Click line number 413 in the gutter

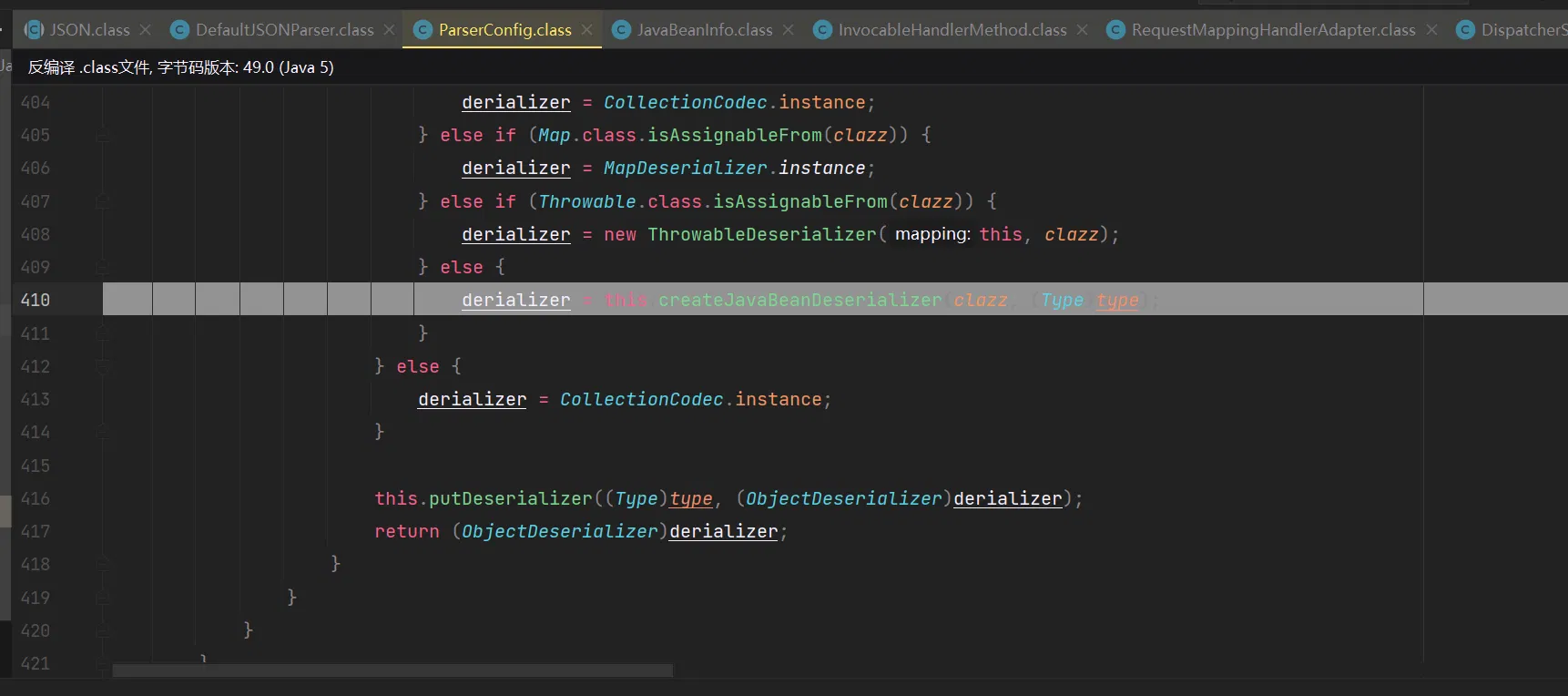tap(36, 400)
